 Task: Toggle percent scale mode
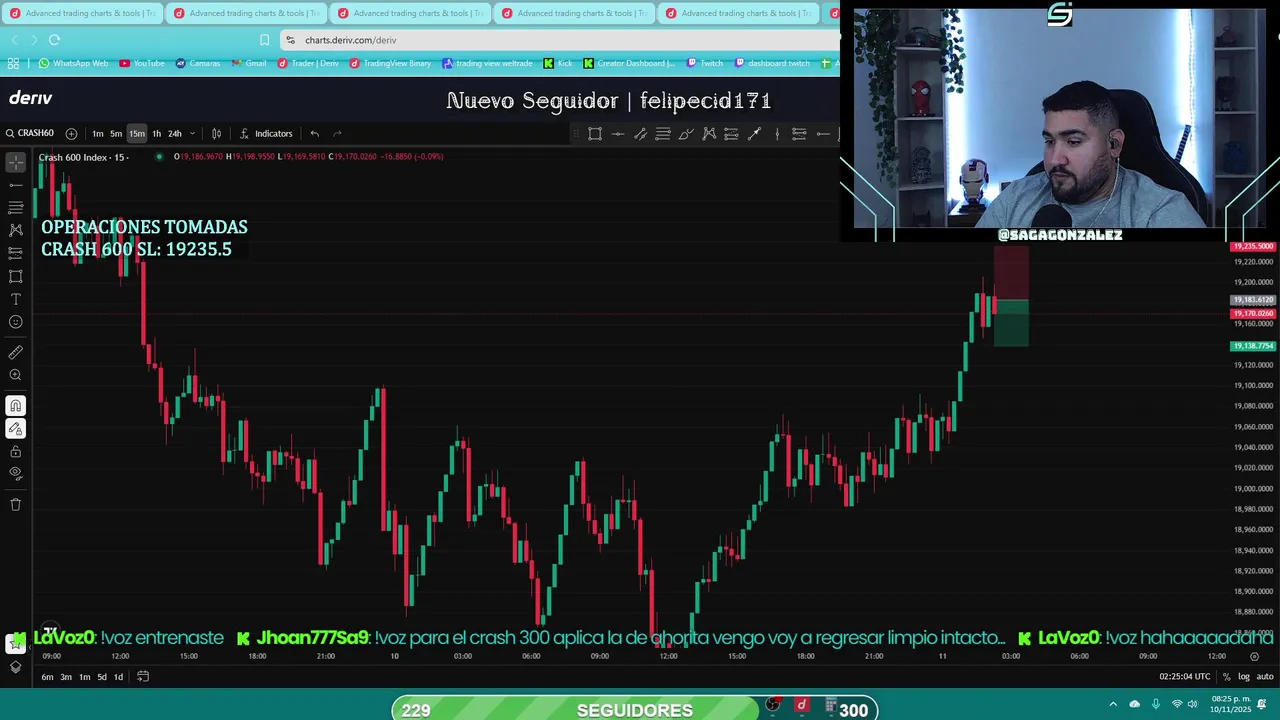click(x=1226, y=677)
